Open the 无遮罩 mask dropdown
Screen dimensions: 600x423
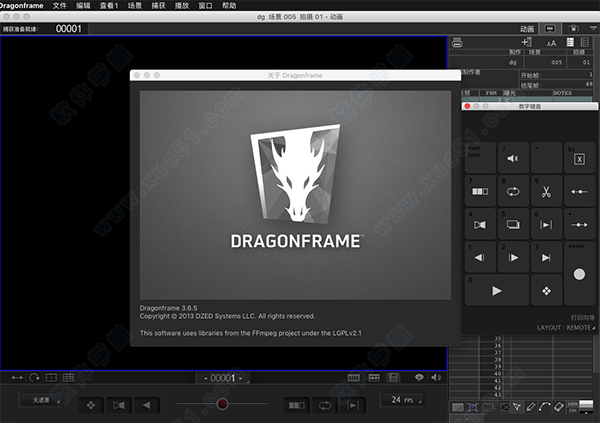coord(41,400)
